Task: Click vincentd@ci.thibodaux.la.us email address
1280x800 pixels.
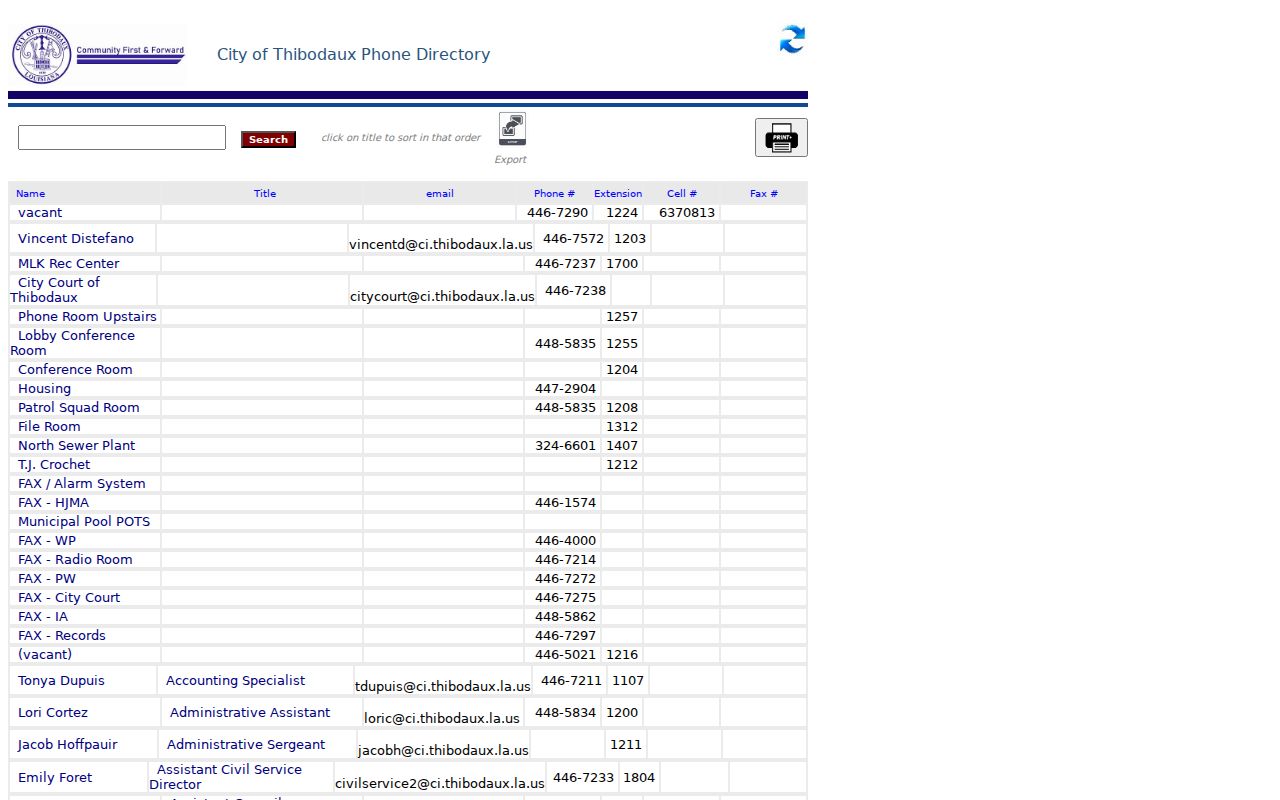Action: point(441,245)
